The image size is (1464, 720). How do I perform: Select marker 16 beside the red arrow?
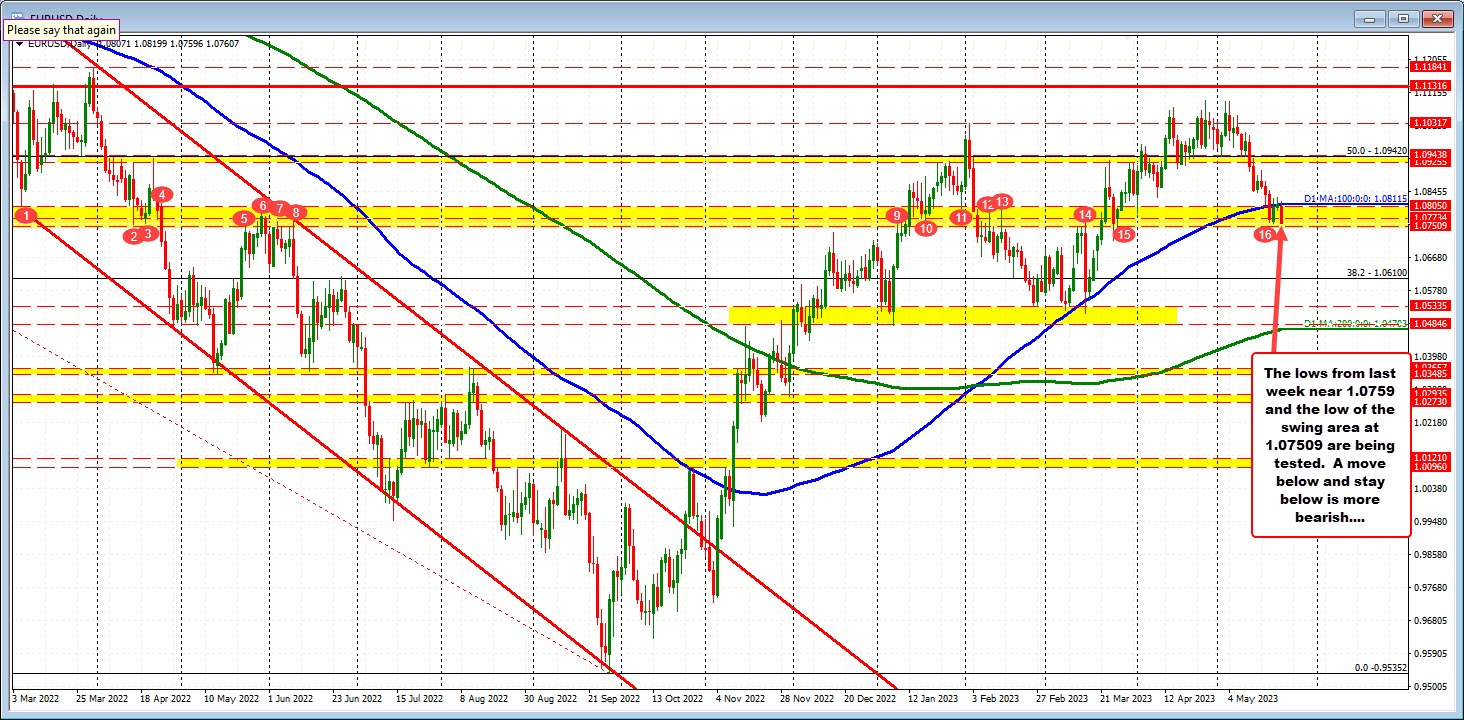[x=1266, y=234]
